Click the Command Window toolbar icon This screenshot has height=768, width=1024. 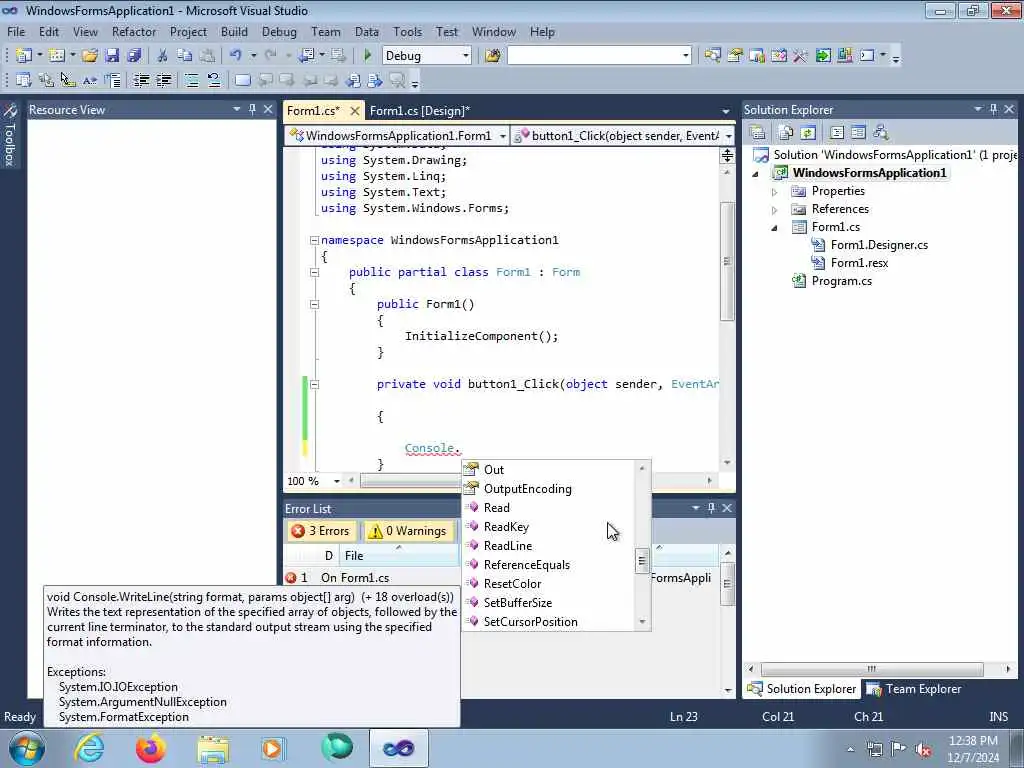click(867, 56)
